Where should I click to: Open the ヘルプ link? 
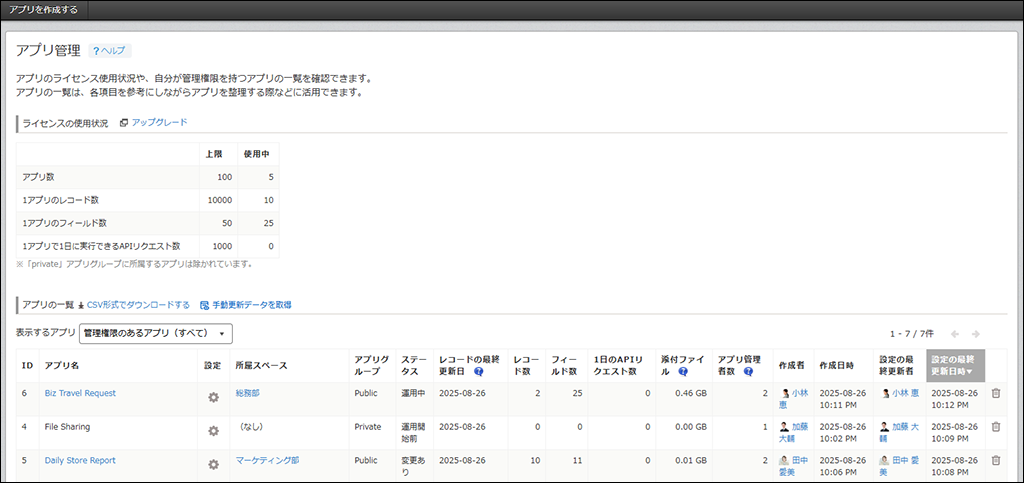coord(110,50)
